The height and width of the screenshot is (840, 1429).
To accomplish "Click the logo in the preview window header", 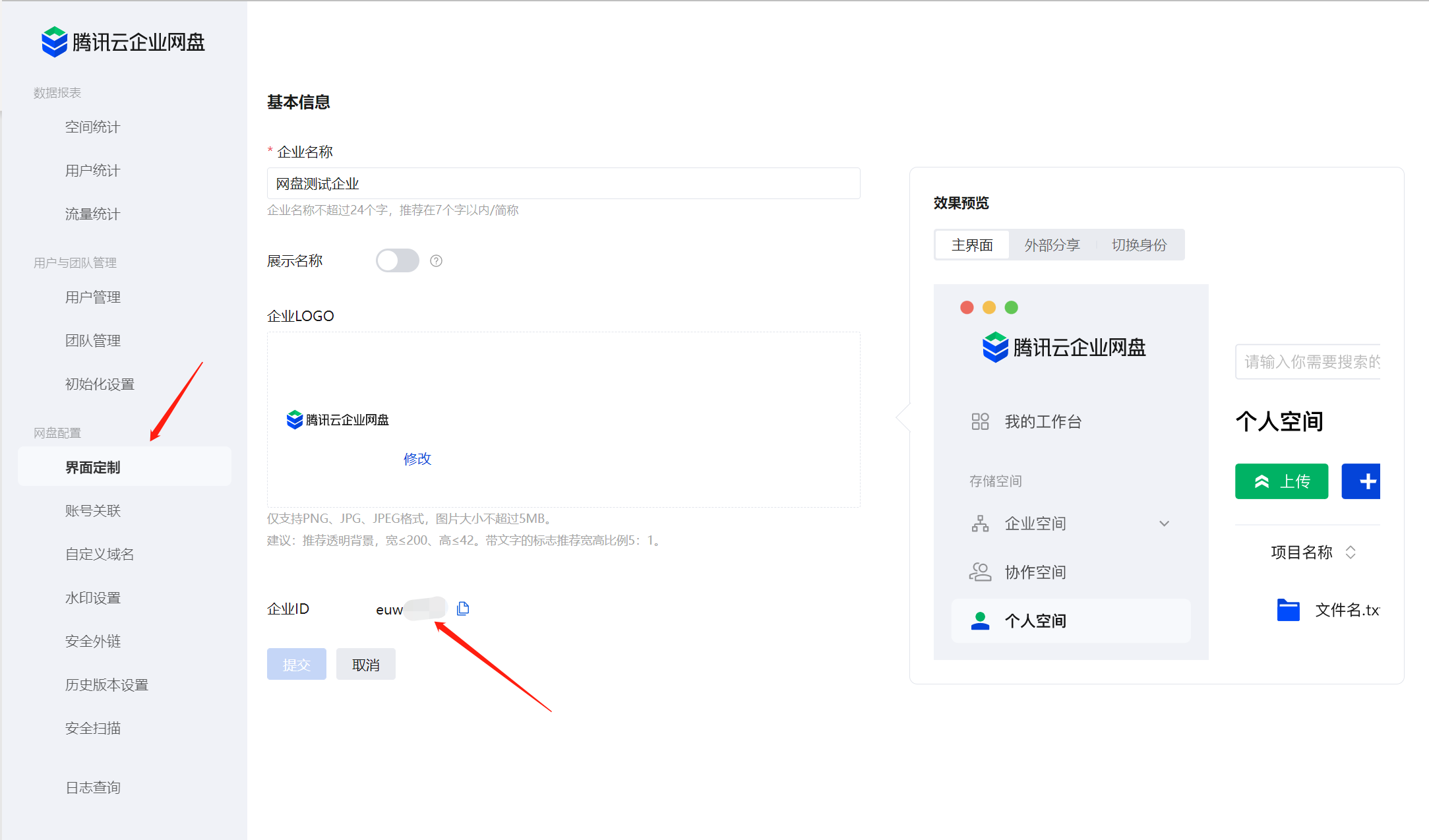I will (1064, 347).
